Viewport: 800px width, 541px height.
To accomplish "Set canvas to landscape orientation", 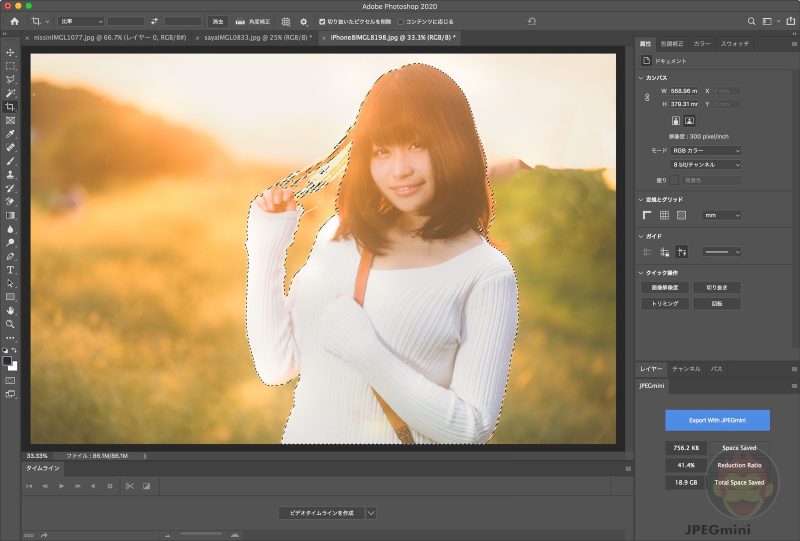I will (689, 120).
